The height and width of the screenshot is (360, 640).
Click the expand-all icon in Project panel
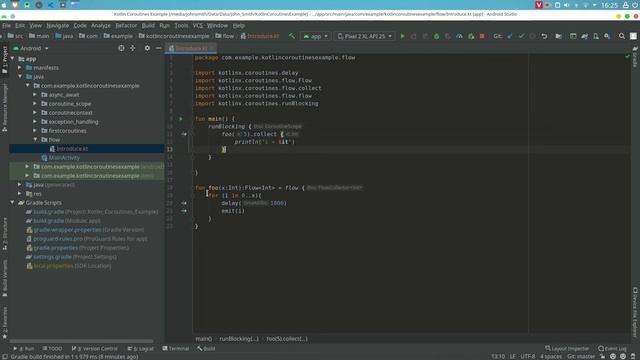(x=133, y=48)
